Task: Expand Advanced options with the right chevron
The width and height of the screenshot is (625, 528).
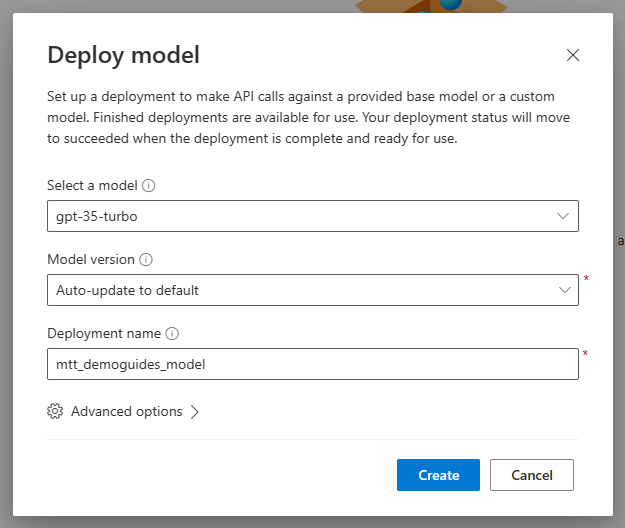Action: (195, 411)
